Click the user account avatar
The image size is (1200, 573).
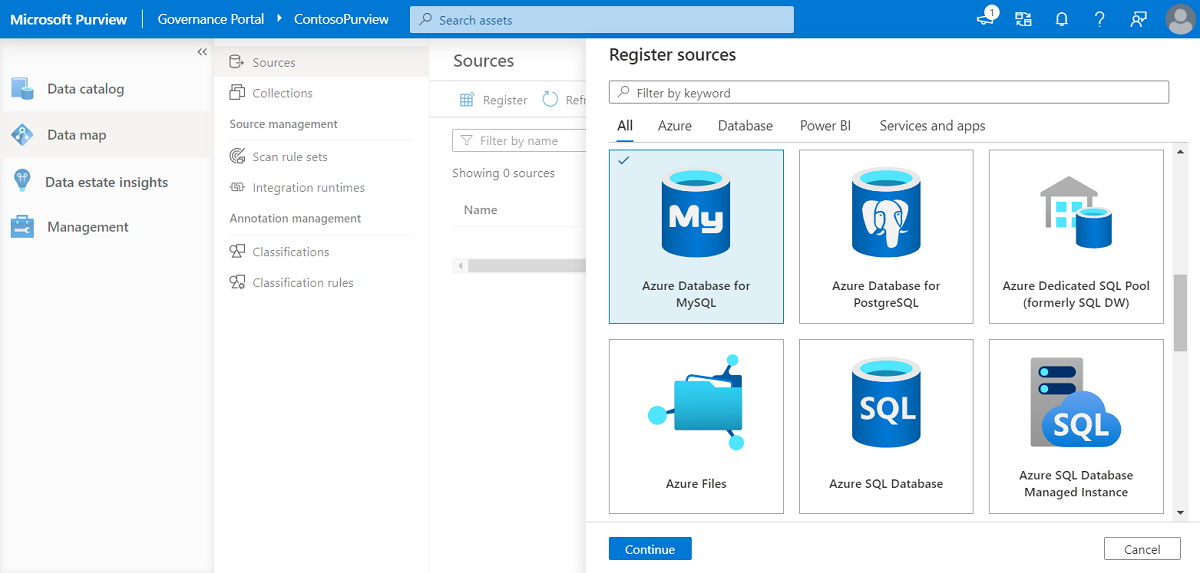click(x=1180, y=19)
